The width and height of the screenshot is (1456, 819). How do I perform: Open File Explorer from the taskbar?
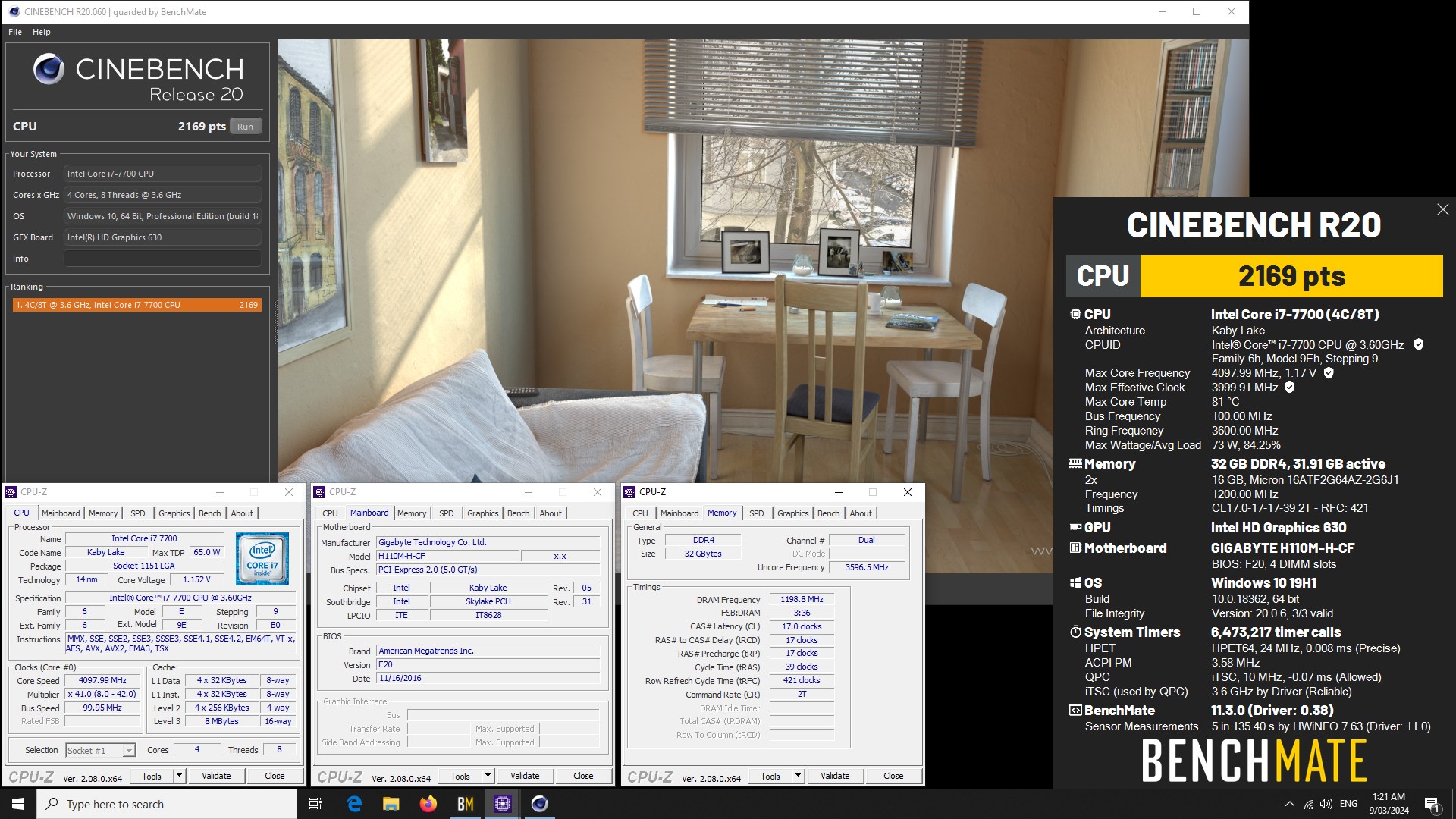[x=391, y=804]
